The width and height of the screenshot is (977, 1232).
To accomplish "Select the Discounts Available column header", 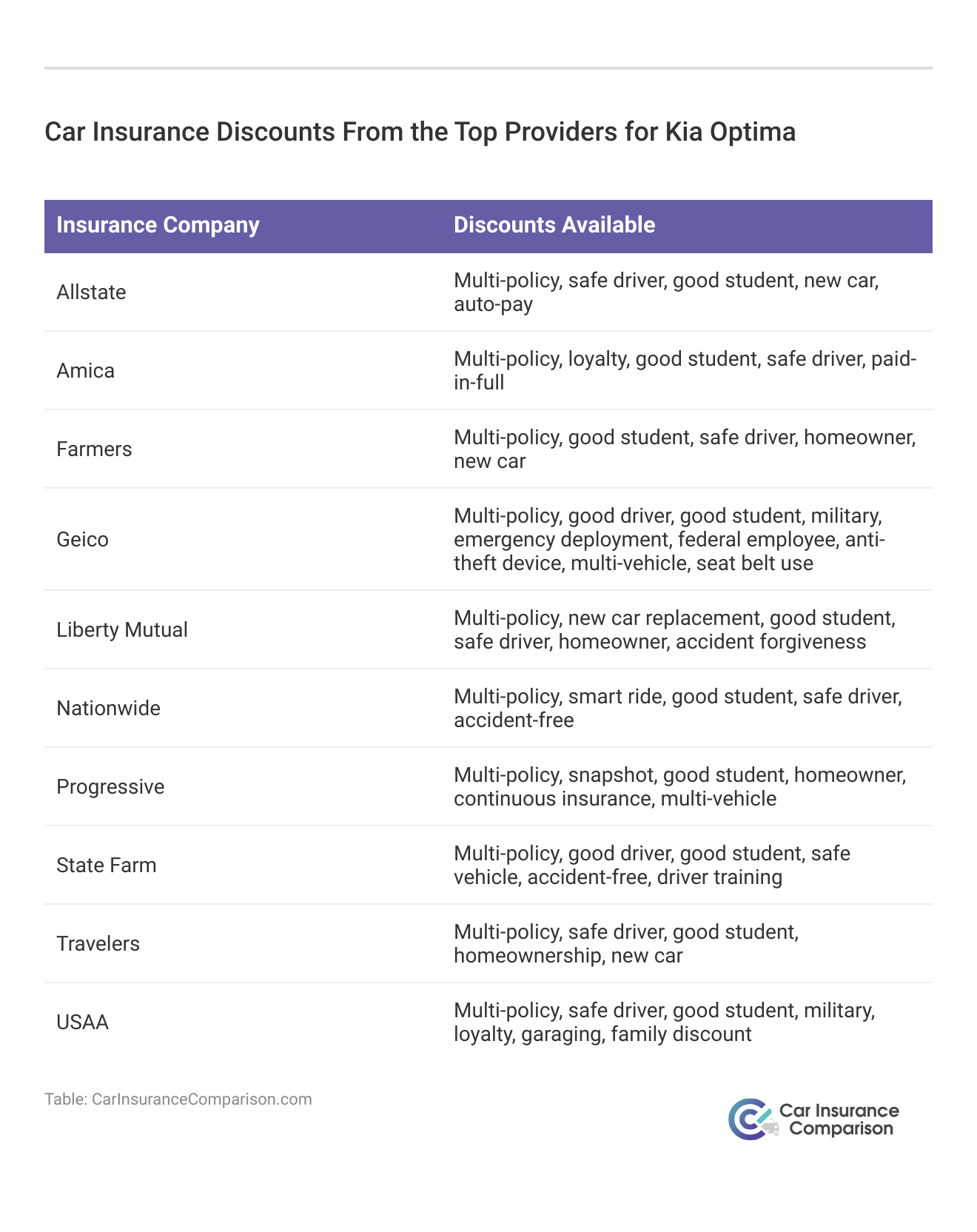I will click(554, 225).
